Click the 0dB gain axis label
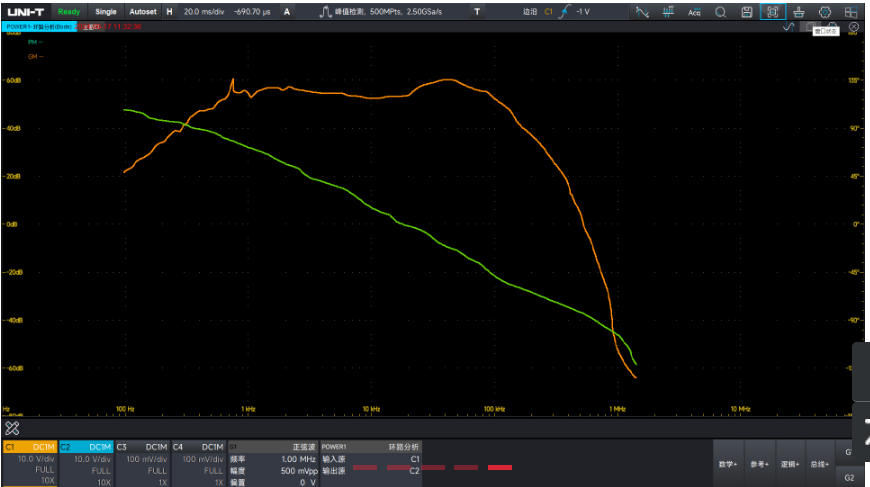 pos(12,224)
